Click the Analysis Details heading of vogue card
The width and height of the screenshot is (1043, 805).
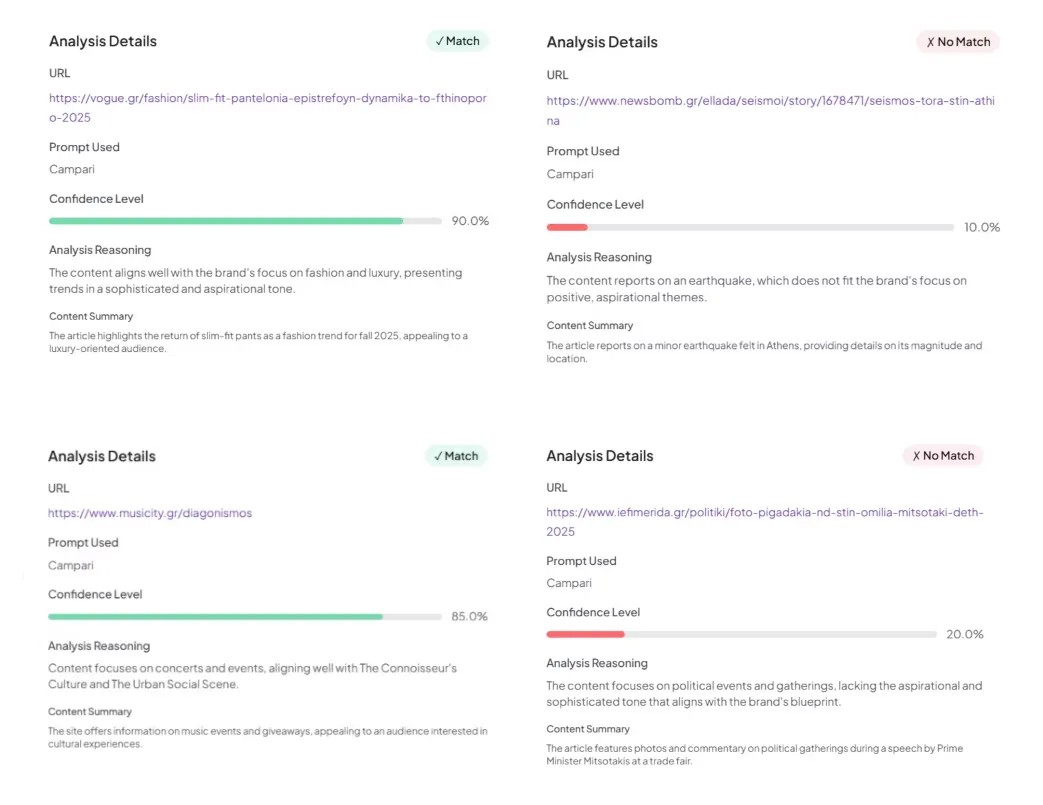click(103, 41)
